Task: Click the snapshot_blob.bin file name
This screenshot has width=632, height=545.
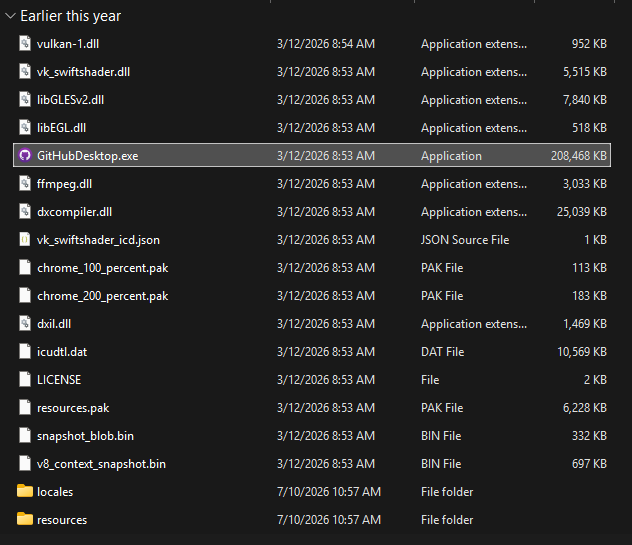Action: point(85,436)
